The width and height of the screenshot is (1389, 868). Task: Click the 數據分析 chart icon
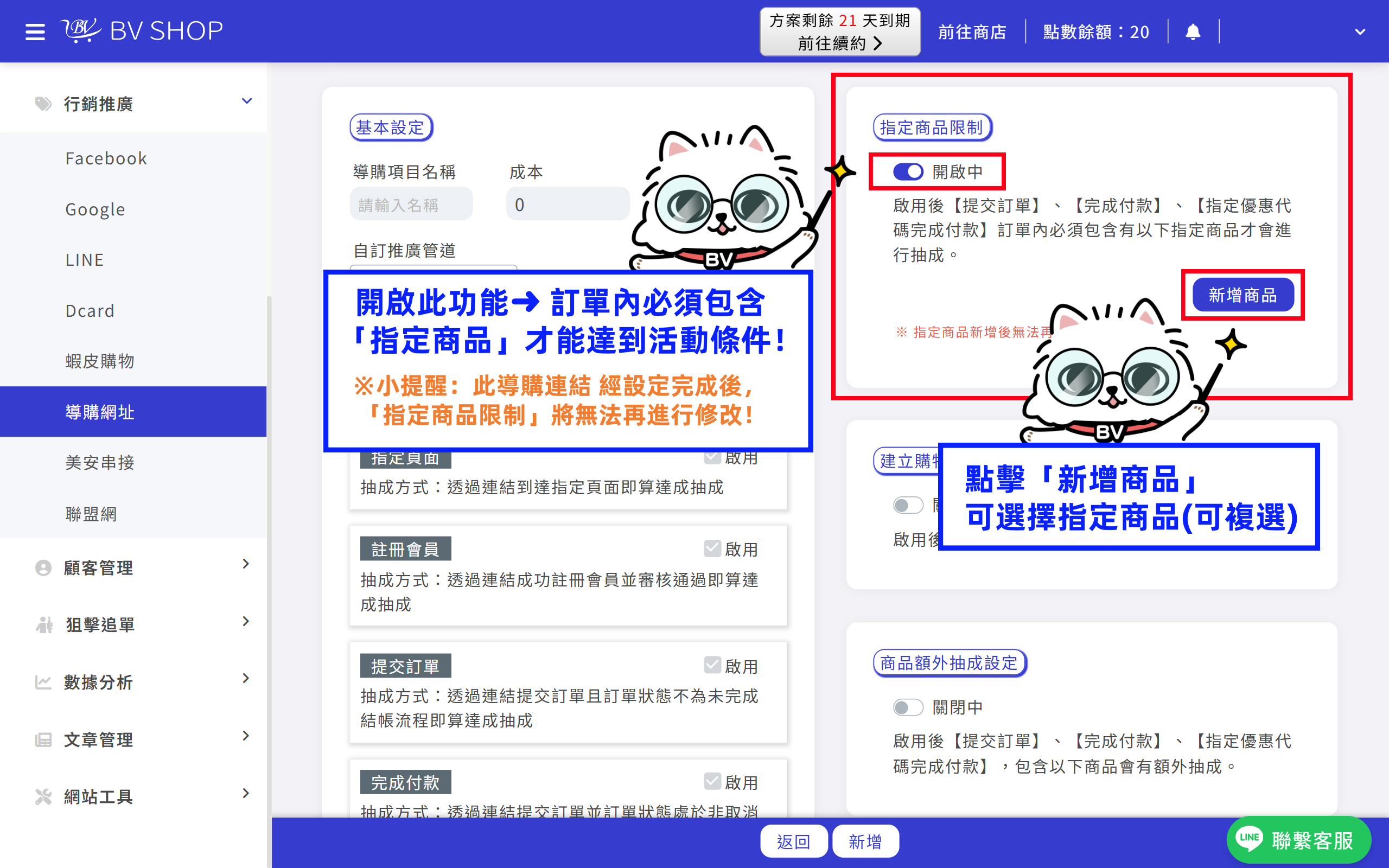point(43,682)
